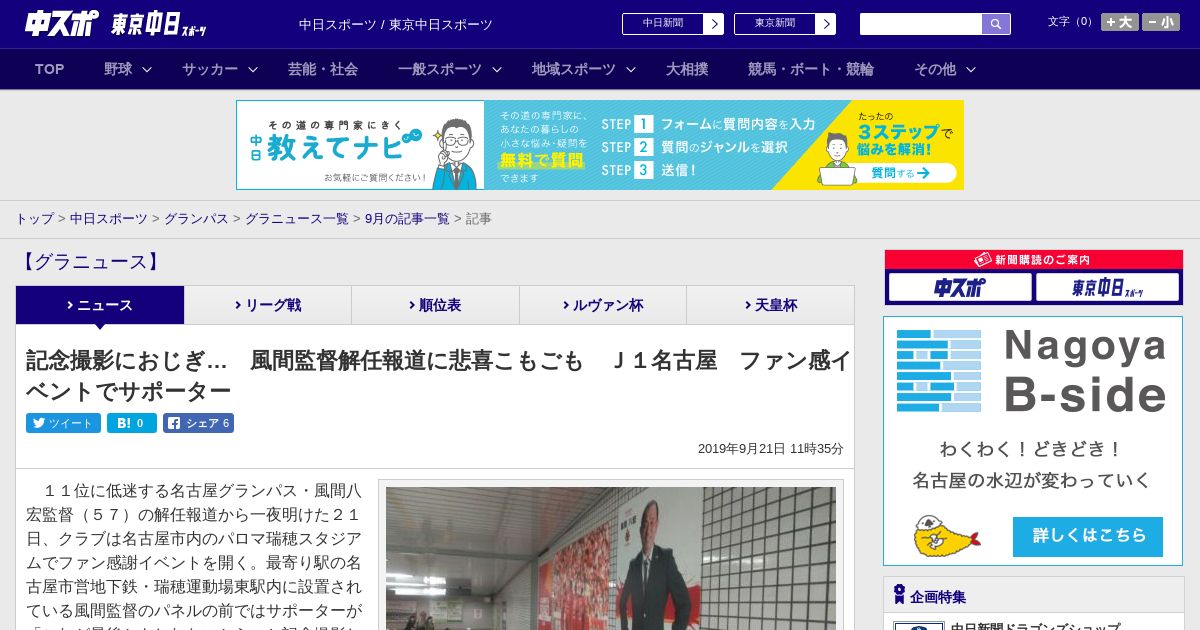Viewport: 1200px width, 630px height.
Task: Select the ニュース tab
Action: pos(100,305)
